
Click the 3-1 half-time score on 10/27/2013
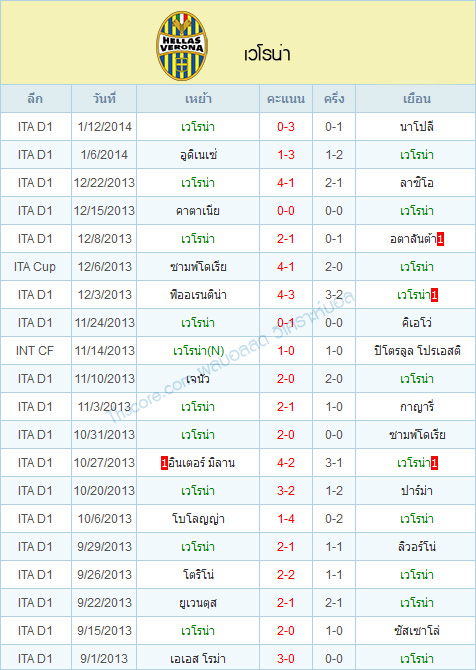point(334,463)
